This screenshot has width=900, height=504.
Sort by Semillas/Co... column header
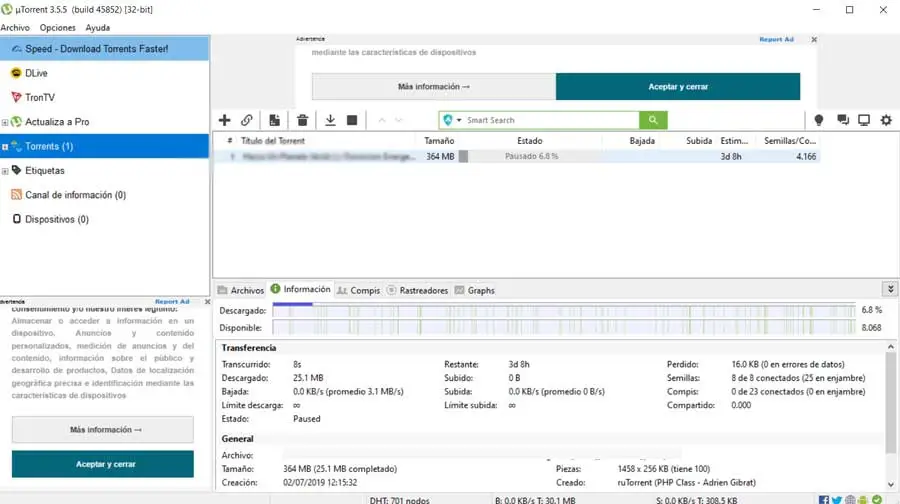pos(789,141)
